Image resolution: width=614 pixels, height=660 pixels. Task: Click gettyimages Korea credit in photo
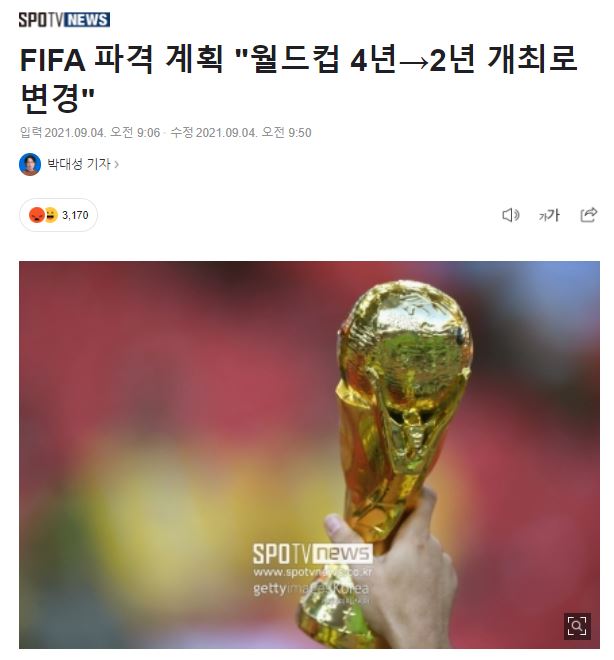pos(311,588)
